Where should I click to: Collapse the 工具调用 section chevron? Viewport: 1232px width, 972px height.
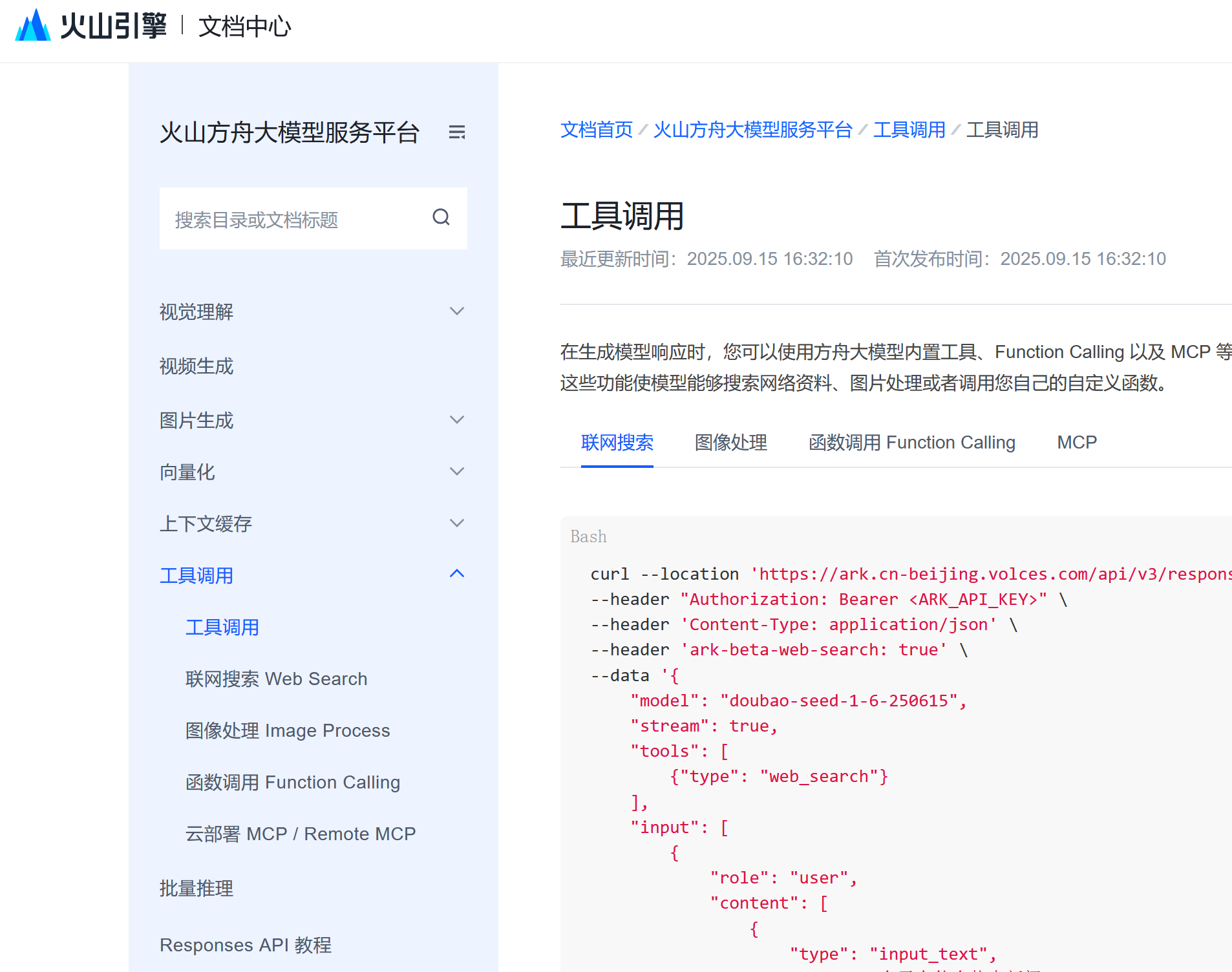point(457,574)
